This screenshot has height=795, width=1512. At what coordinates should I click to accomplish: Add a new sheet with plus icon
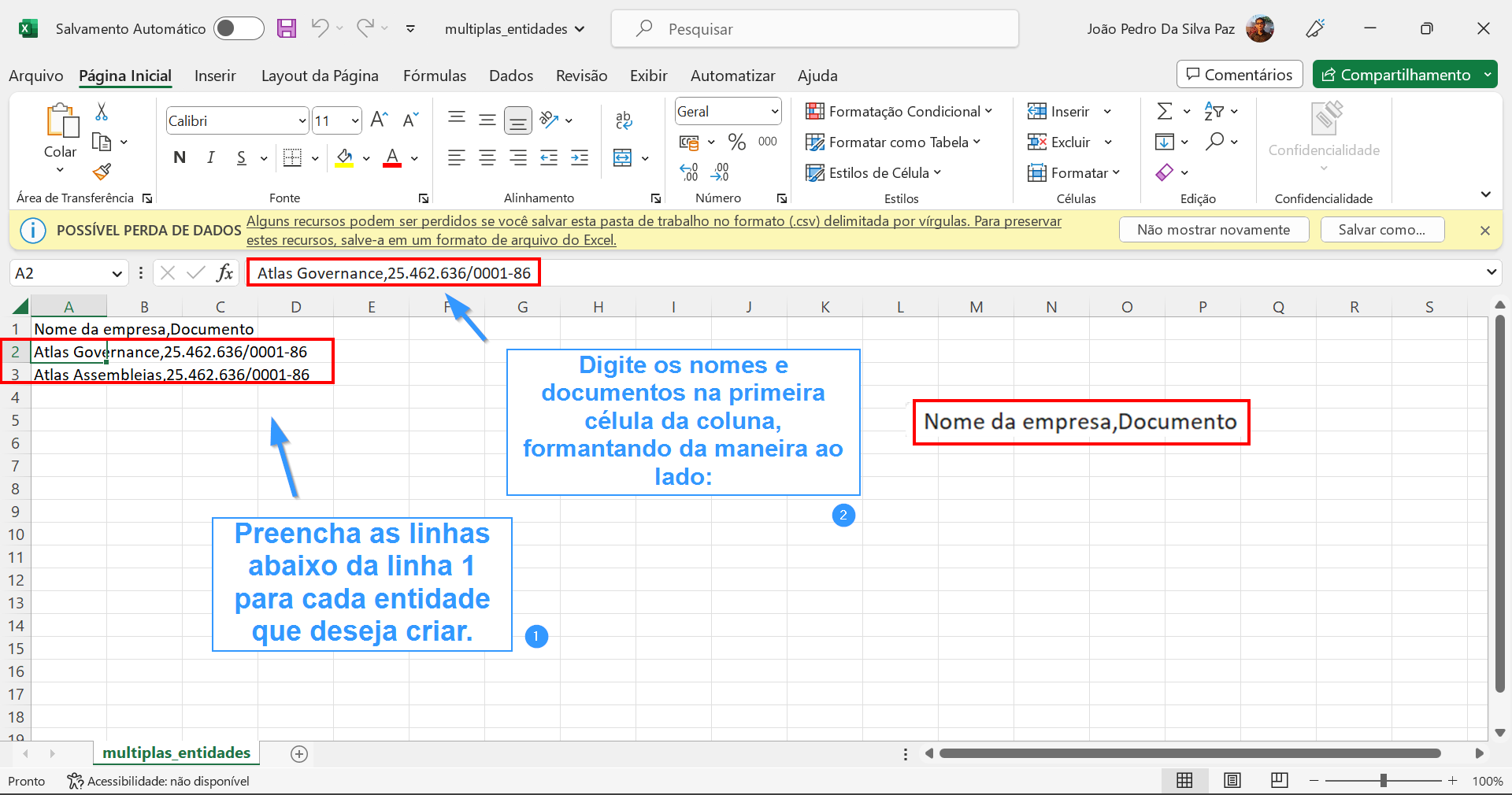click(x=299, y=754)
